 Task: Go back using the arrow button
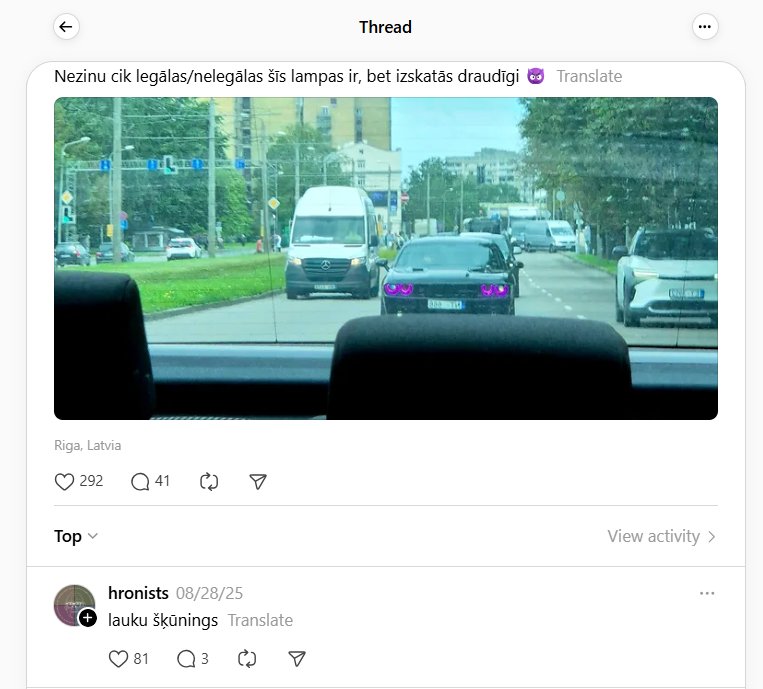click(x=66, y=27)
